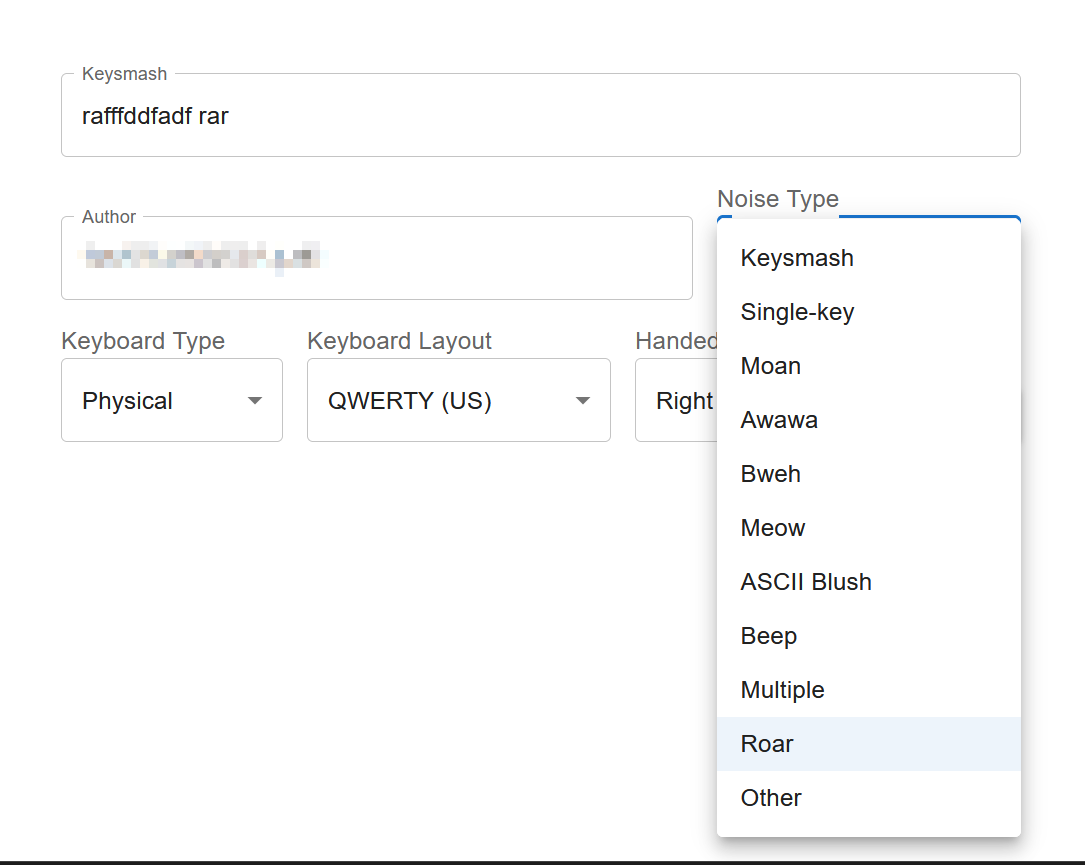
Task: Click into the Keysmash text field
Action: click(x=540, y=116)
